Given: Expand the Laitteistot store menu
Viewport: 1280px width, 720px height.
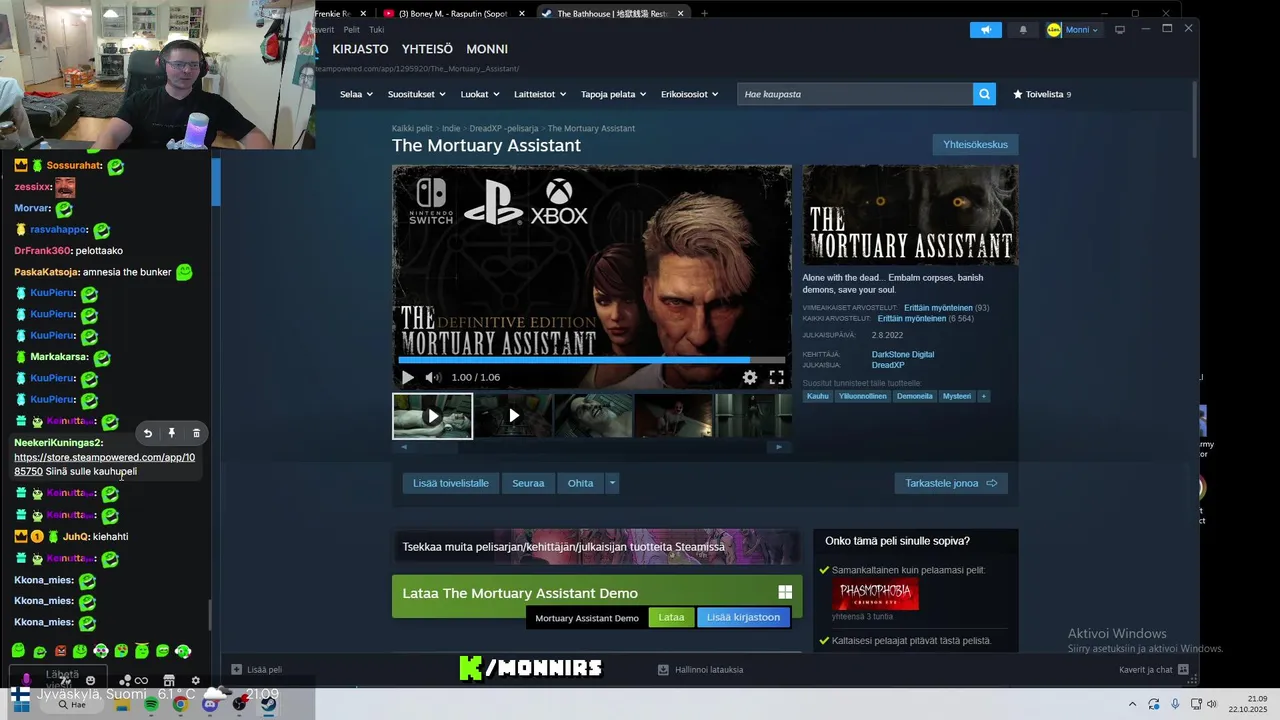Looking at the screenshot, I should click(x=540, y=94).
